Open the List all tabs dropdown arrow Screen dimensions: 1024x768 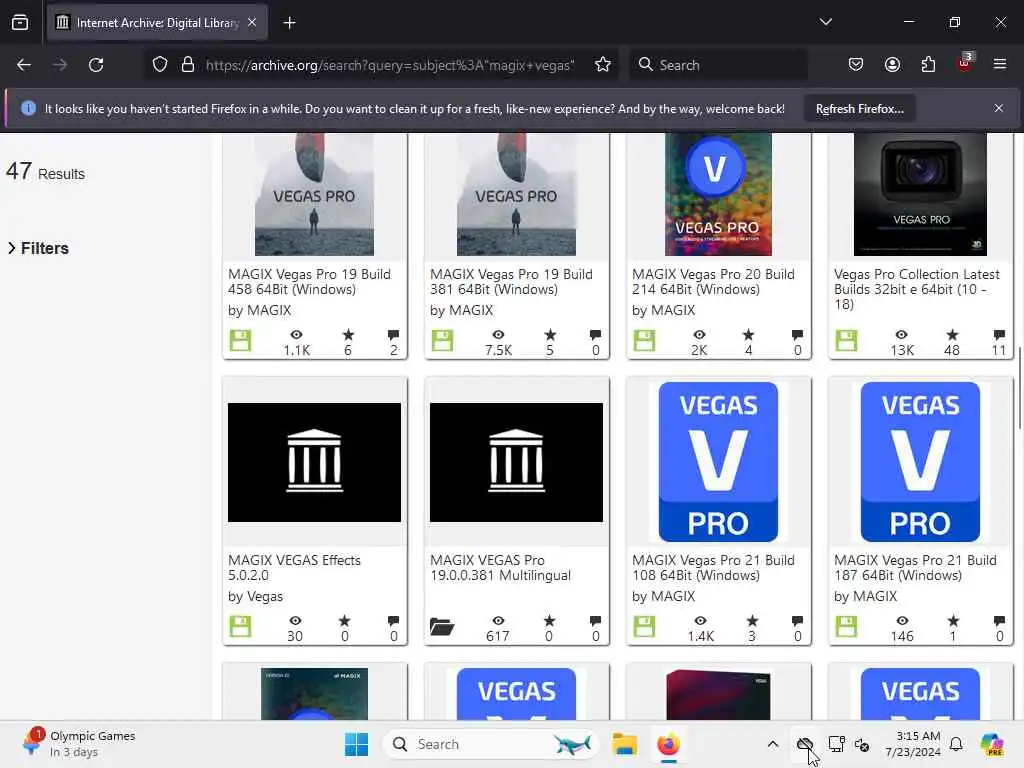click(x=825, y=22)
